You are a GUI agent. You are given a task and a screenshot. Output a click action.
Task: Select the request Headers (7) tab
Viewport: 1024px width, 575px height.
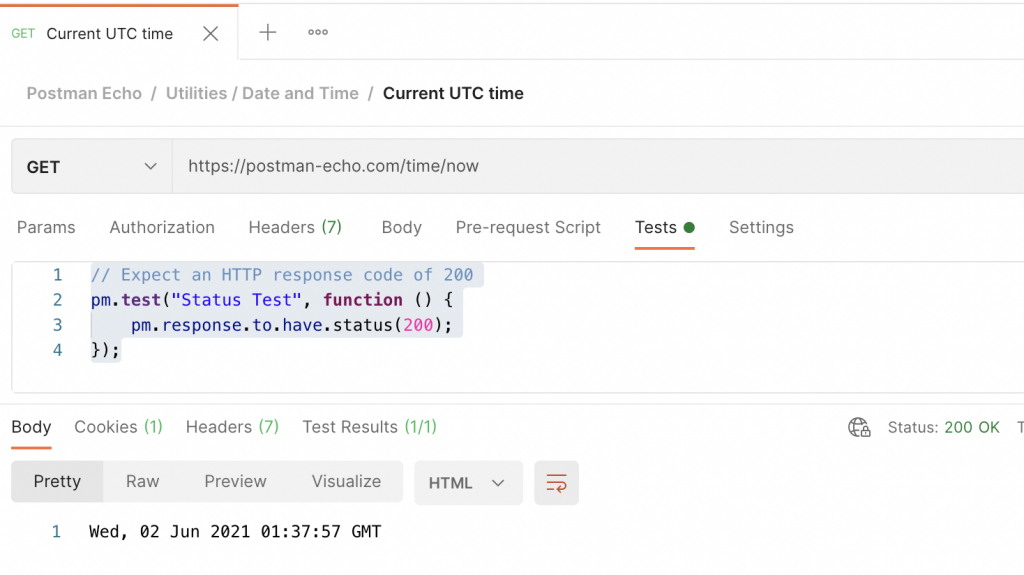pos(295,228)
